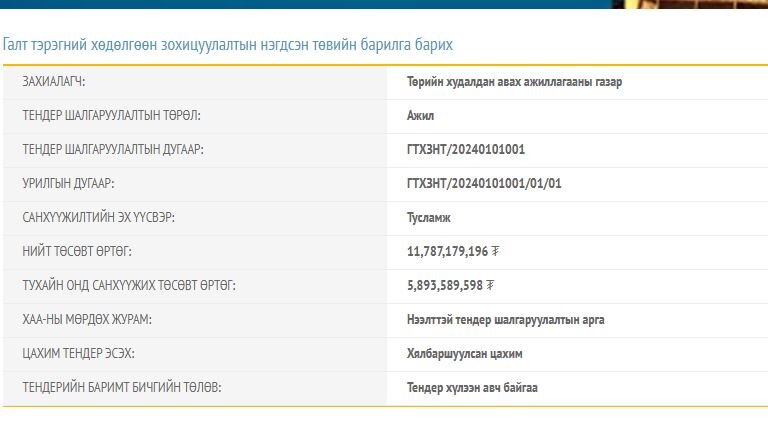Click Төрийн худалдан авах ажиллагааны газар value

tap(514, 82)
